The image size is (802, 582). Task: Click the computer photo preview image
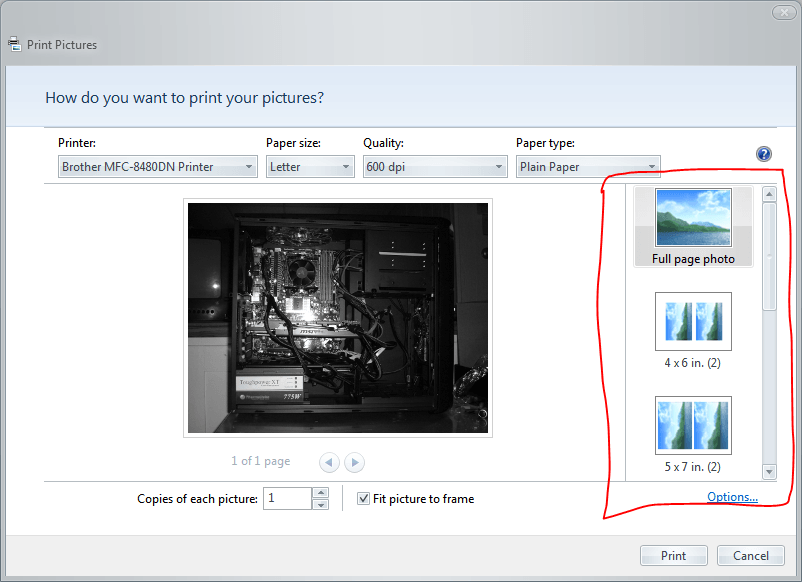pyautogui.click(x=337, y=319)
